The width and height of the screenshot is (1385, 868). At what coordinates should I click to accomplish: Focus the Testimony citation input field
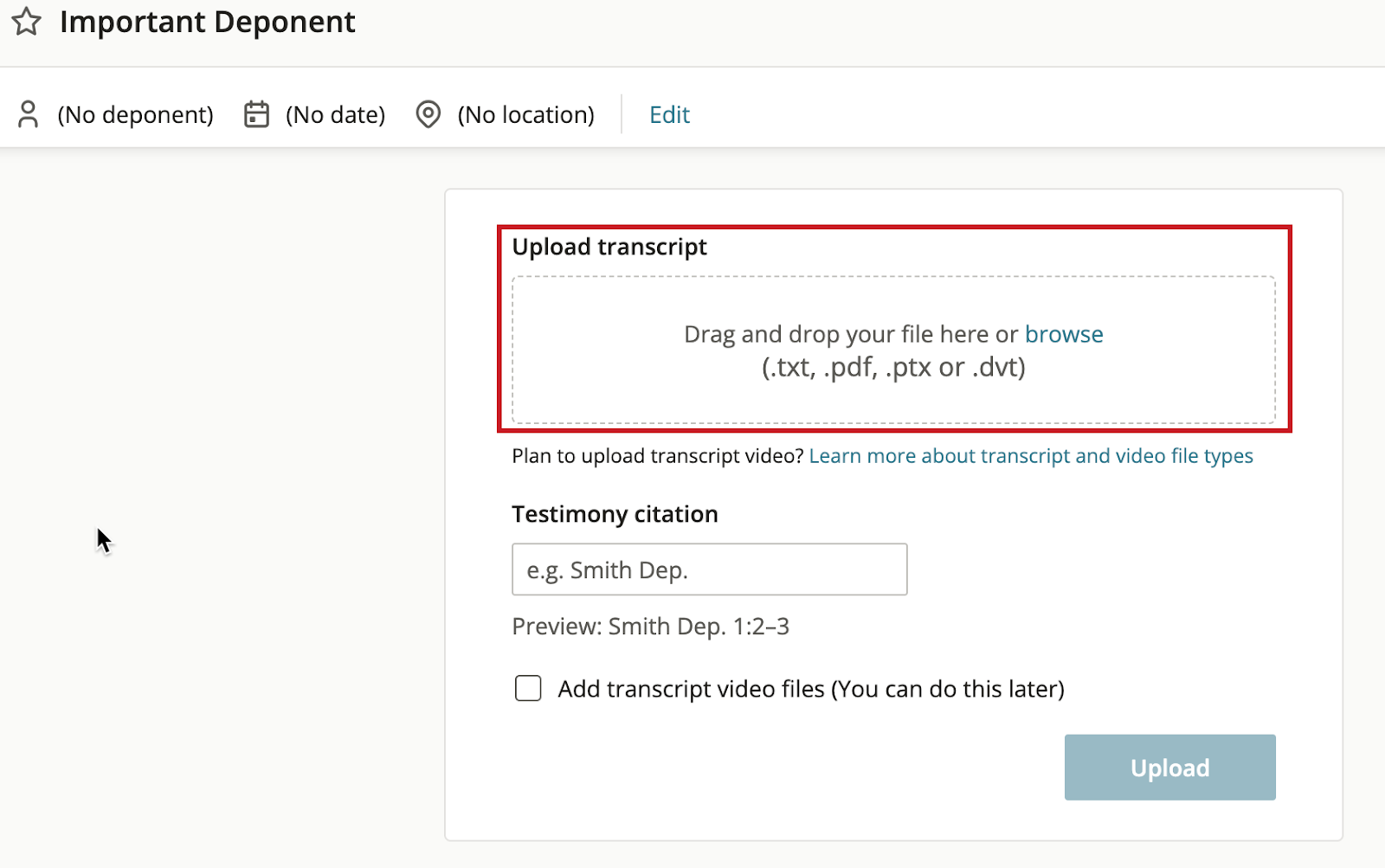coord(709,569)
